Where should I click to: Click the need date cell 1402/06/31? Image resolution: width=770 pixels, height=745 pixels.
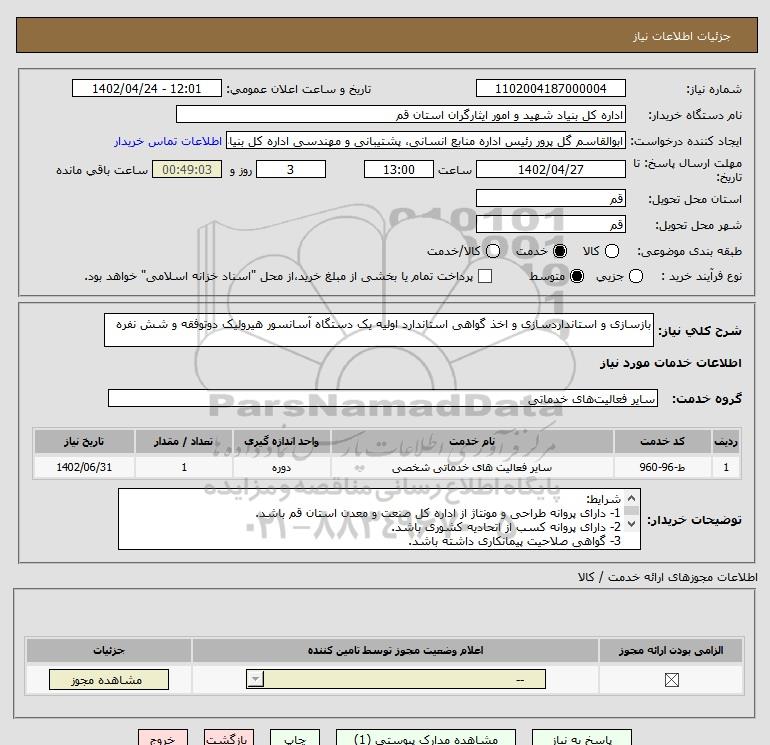coord(84,467)
